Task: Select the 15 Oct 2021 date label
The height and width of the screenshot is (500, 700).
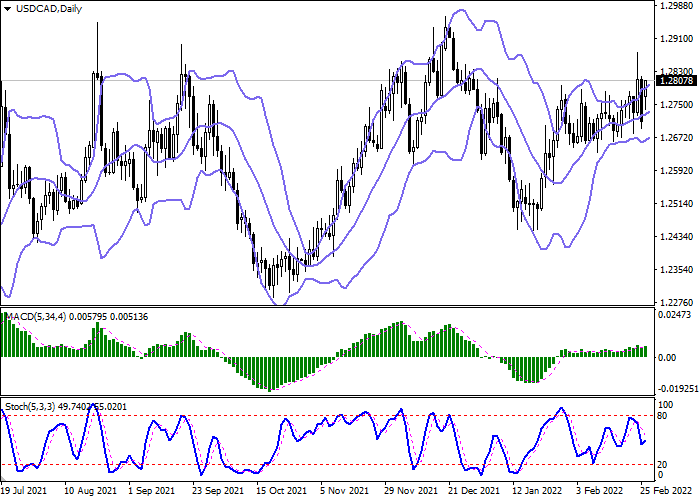Action: point(282,490)
